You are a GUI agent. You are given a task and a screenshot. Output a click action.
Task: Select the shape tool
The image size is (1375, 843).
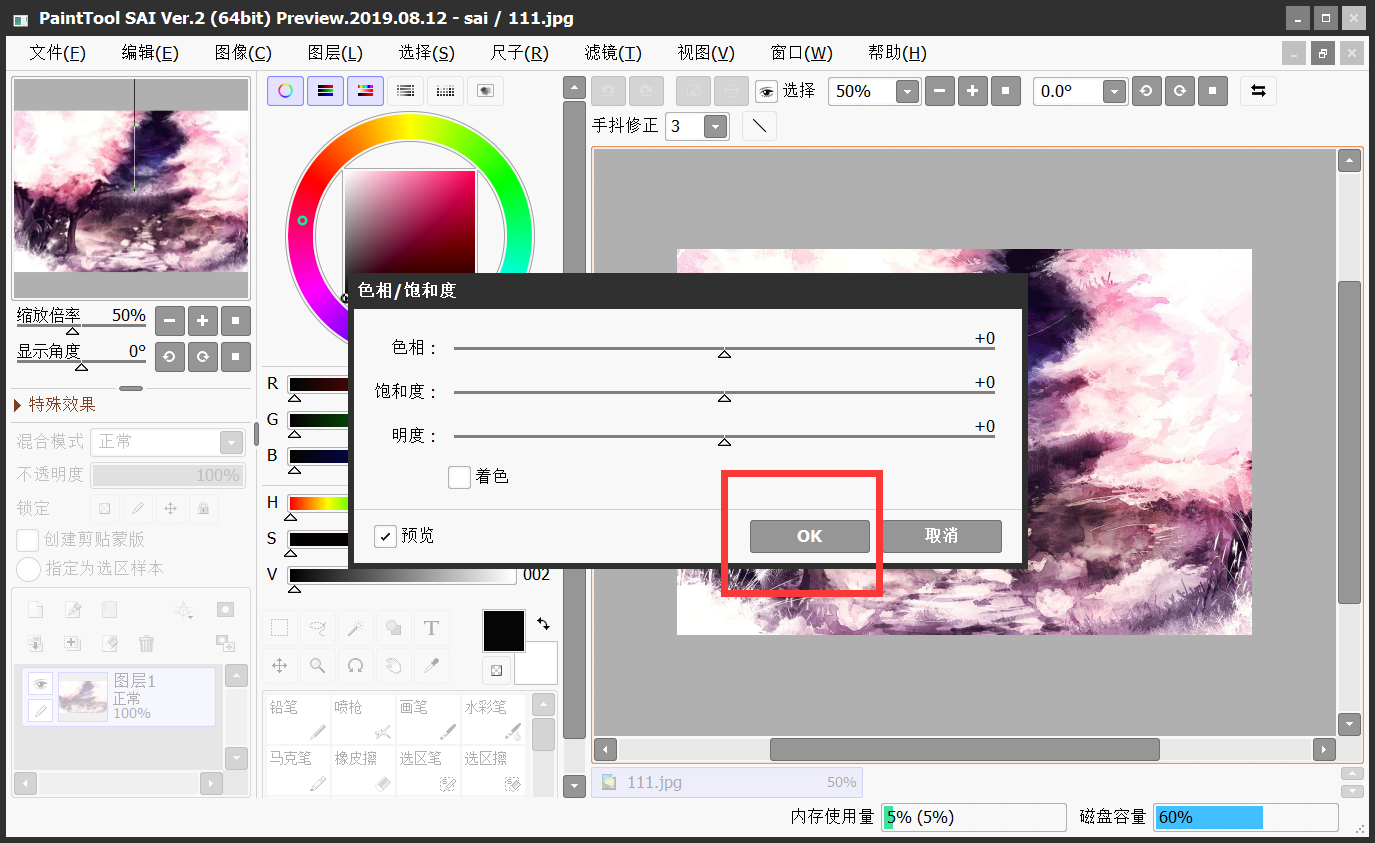(394, 628)
